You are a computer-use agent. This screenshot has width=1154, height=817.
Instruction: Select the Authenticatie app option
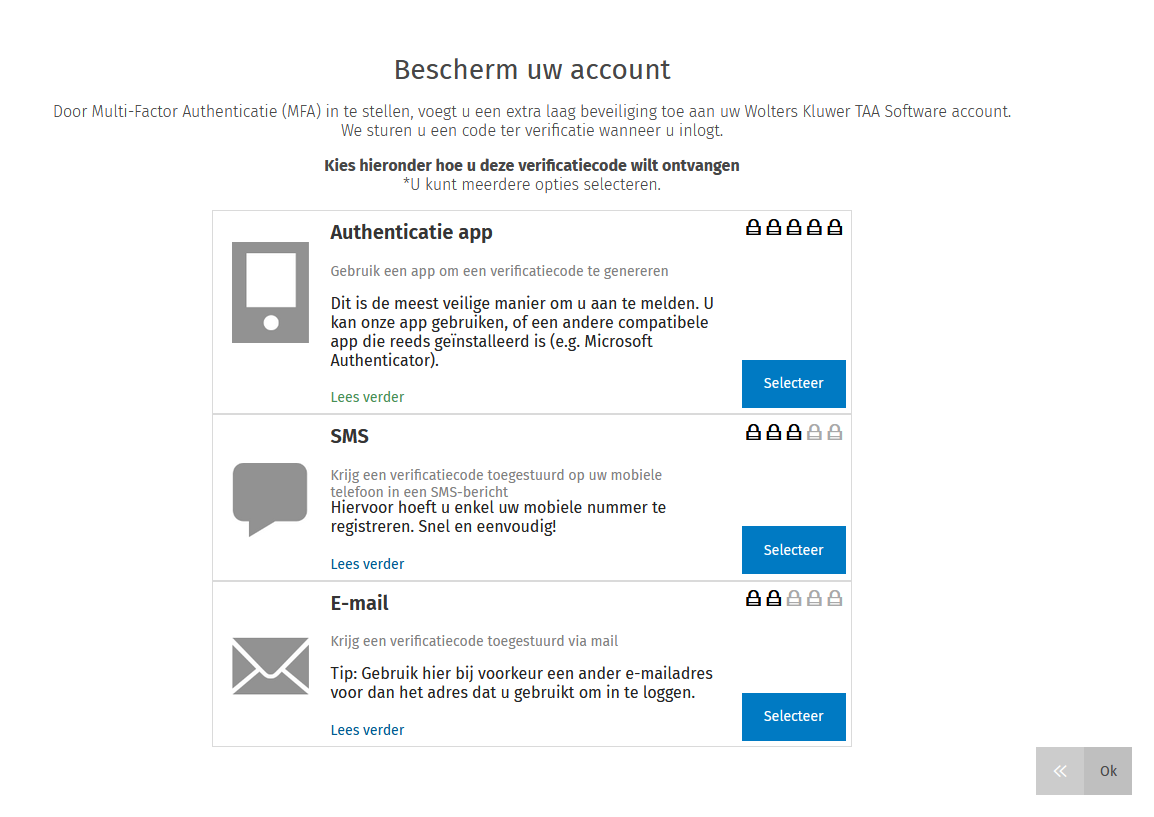point(793,384)
